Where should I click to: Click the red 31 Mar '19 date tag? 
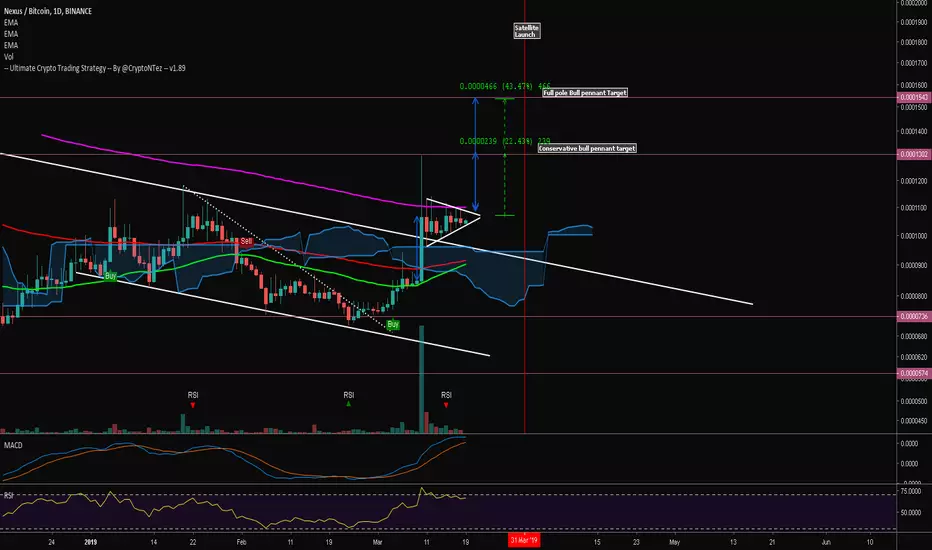pos(524,540)
